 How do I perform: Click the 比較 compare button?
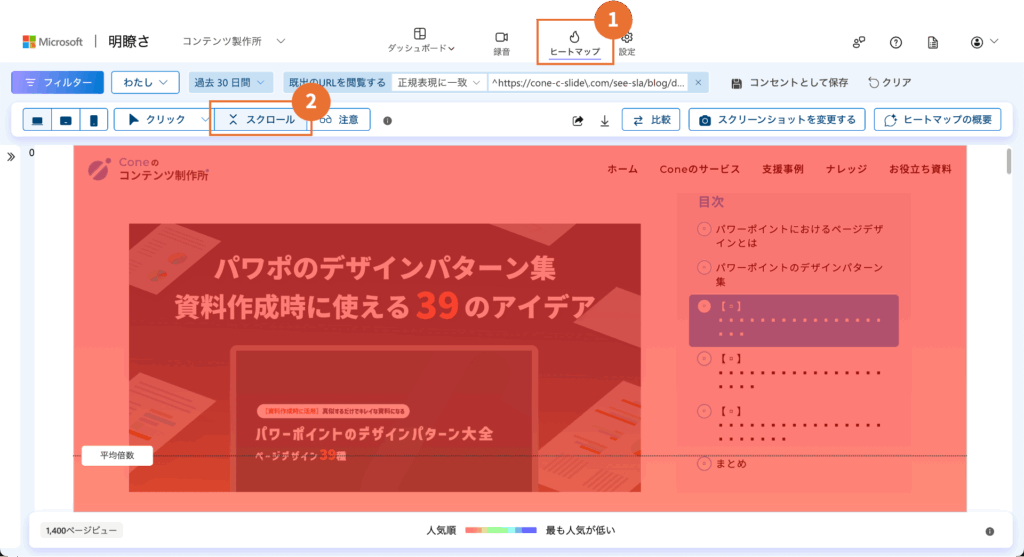point(651,120)
